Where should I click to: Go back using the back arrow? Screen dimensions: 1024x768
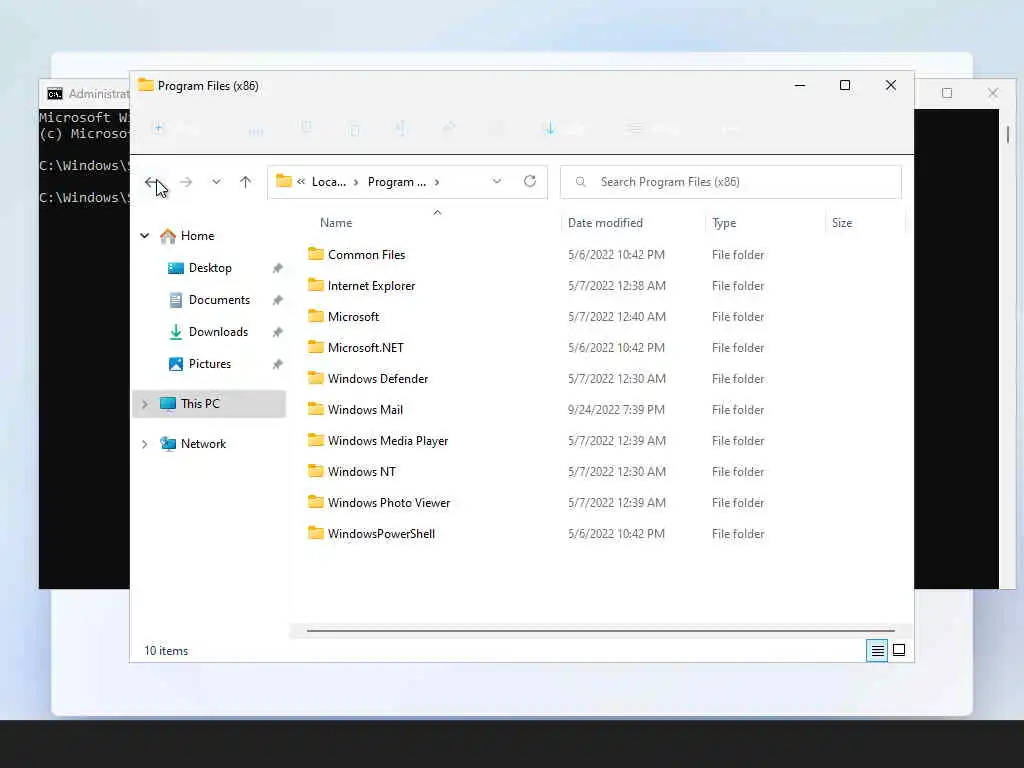pos(152,182)
